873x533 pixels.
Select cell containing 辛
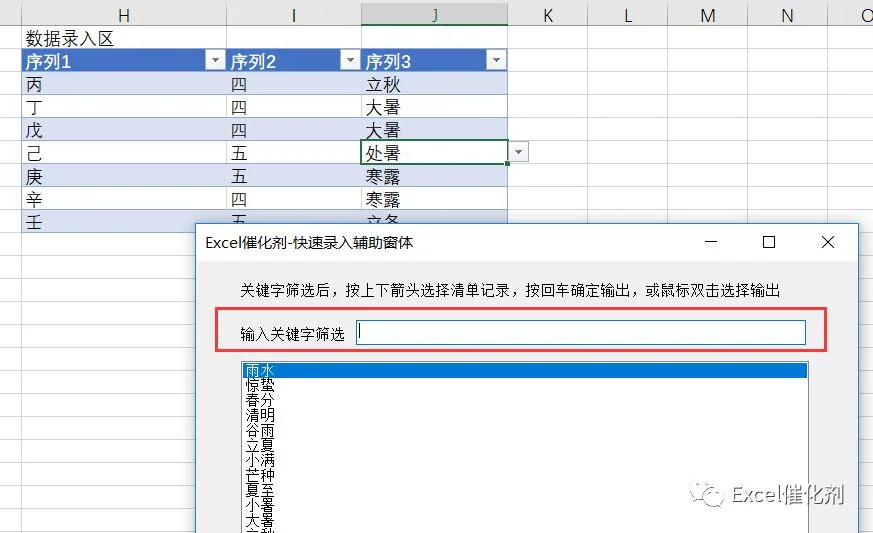tap(124, 199)
